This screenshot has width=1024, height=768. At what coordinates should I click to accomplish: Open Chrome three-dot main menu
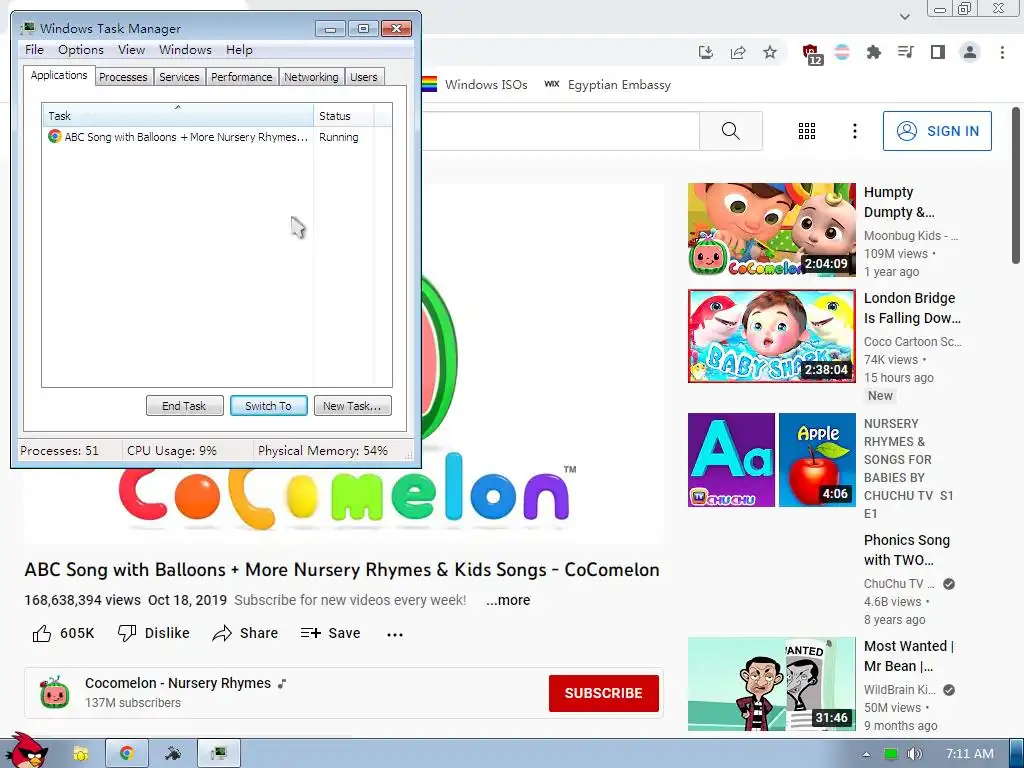click(1002, 52)
